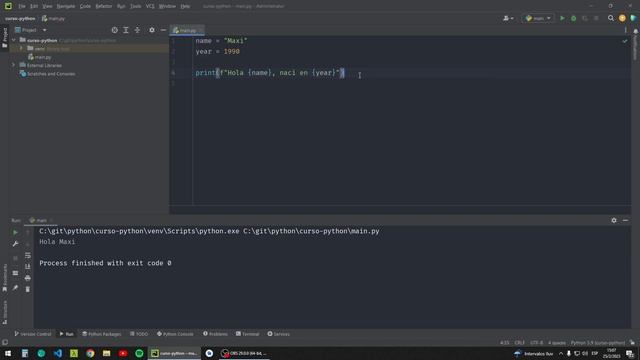Open the Refactor menu

tap(104, 6)
